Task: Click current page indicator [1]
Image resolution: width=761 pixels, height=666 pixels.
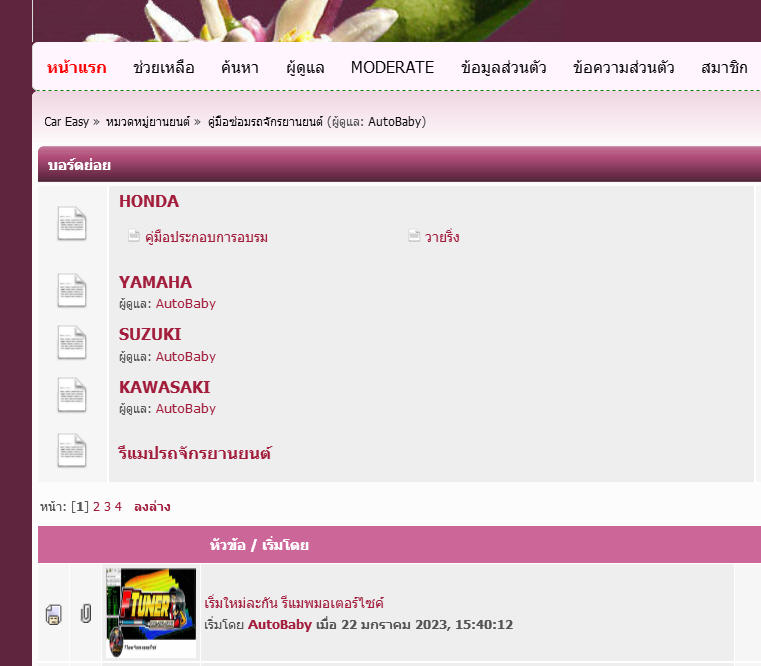Action: point(80,507)
